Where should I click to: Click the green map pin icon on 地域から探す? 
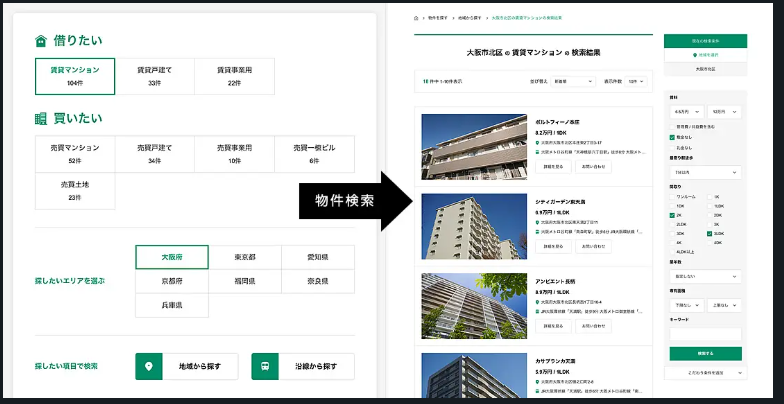(x=148, y=366)
